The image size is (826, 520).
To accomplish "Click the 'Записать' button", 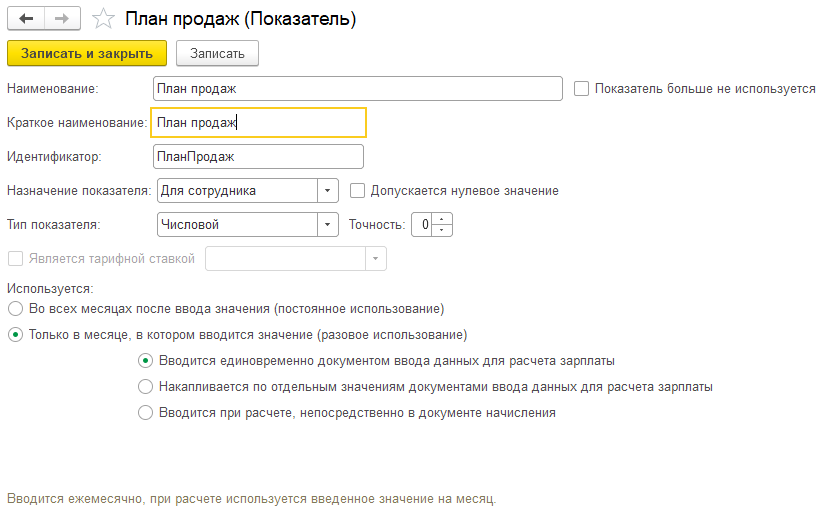I will click(x=217, y=52).
